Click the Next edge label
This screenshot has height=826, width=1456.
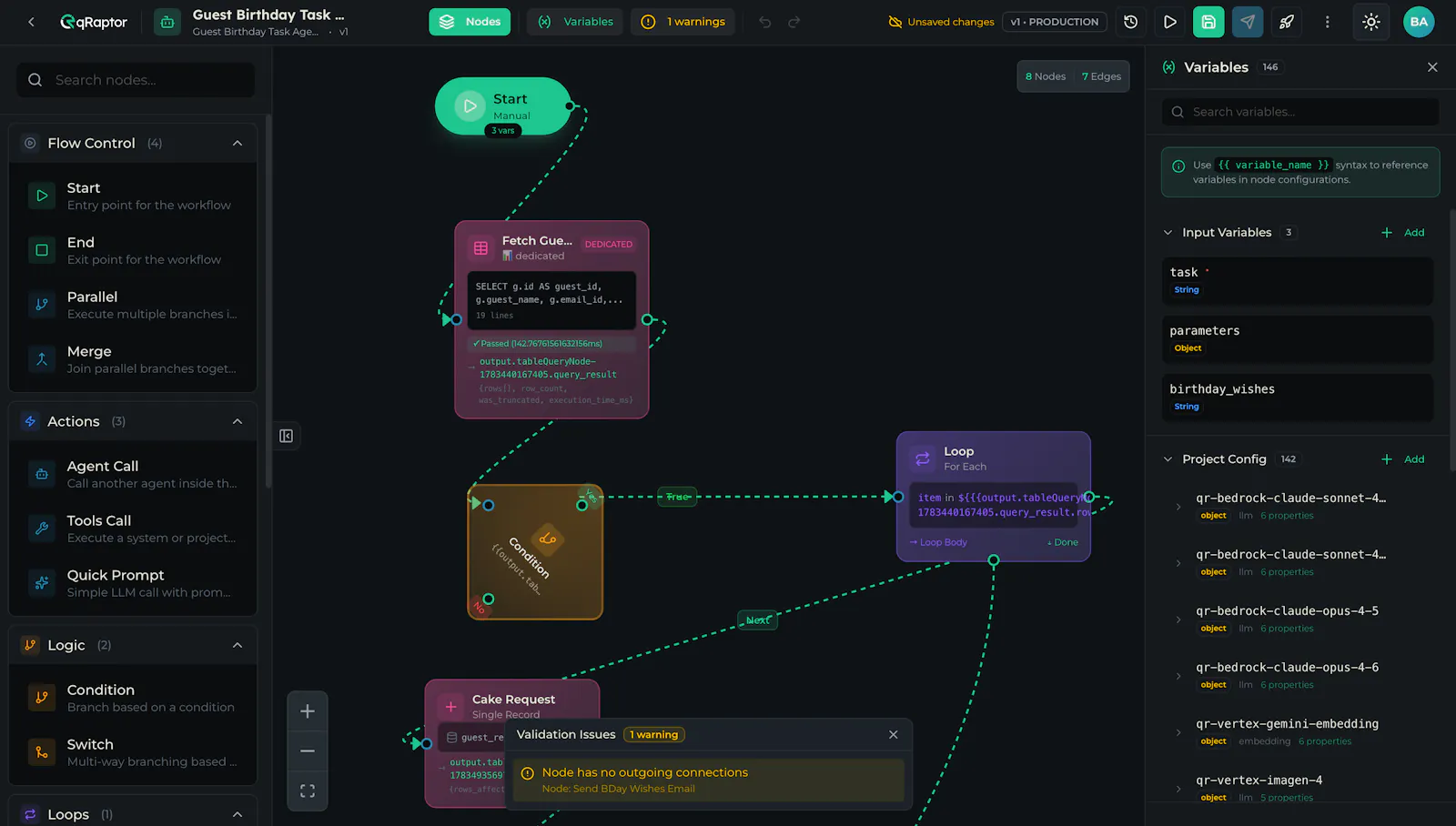click(x=757, y=620)
